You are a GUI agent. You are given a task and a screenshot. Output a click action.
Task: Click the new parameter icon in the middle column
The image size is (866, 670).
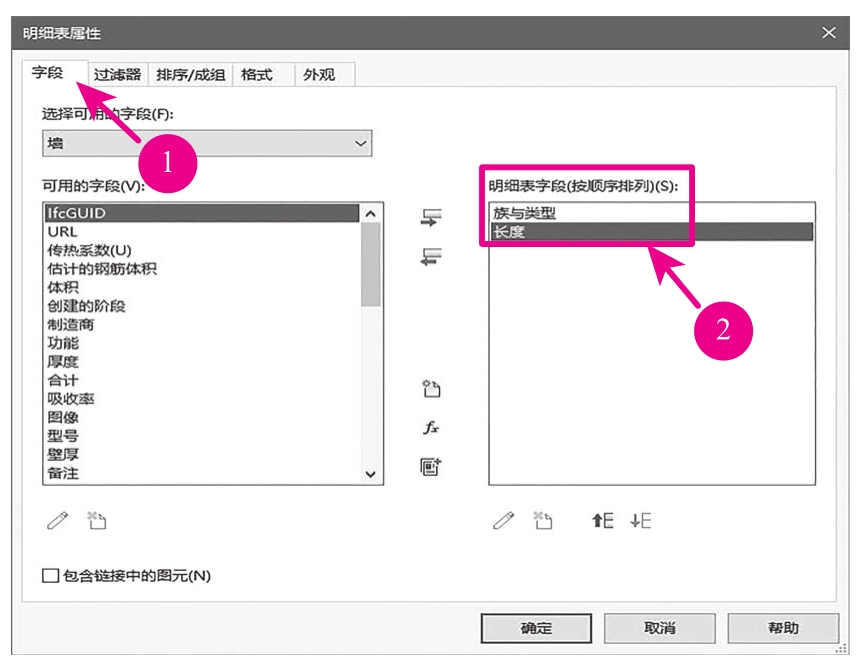pos(431,389)
